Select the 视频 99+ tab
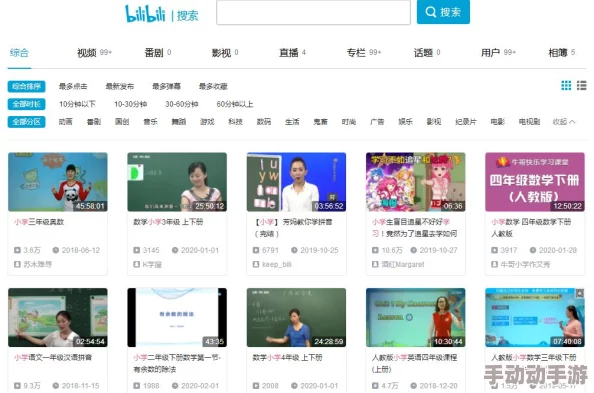This screenshot has height=393, width=594. tap(94, 53)
